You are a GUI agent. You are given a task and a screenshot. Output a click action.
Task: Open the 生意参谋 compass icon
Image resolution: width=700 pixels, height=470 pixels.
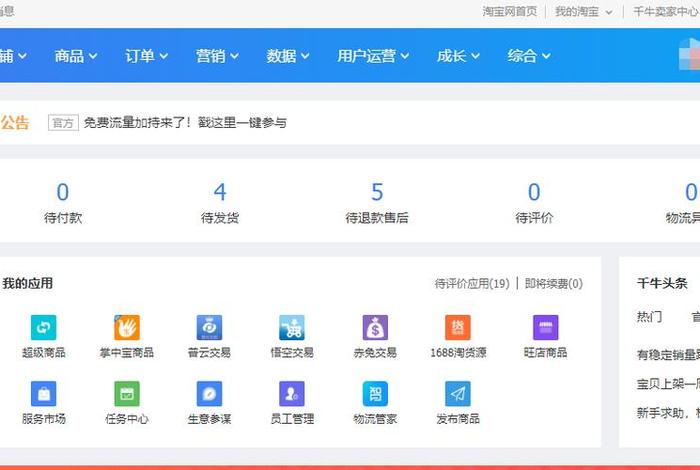pyautogui.click(x=209, y=394)
